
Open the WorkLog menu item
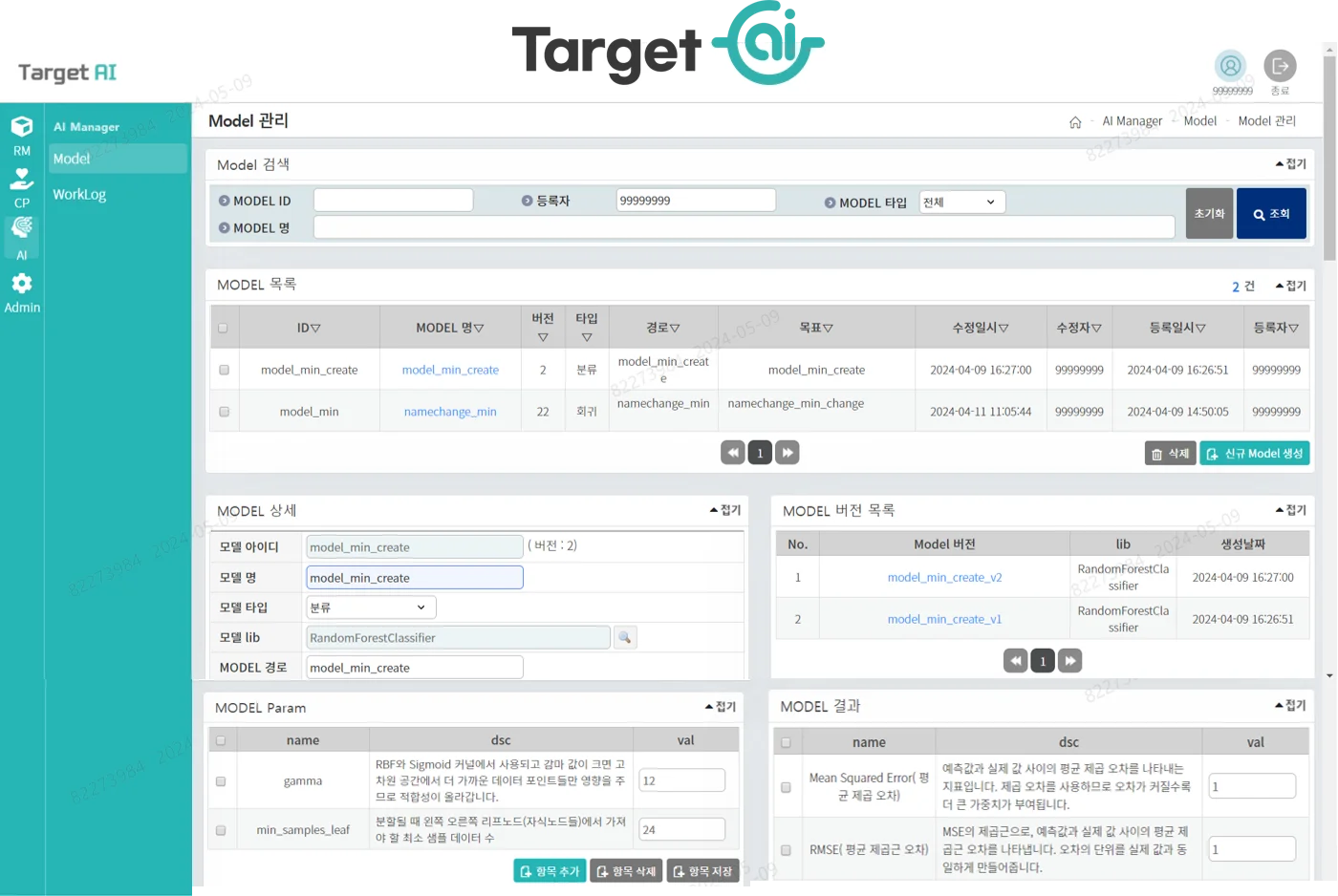[79, 194]
